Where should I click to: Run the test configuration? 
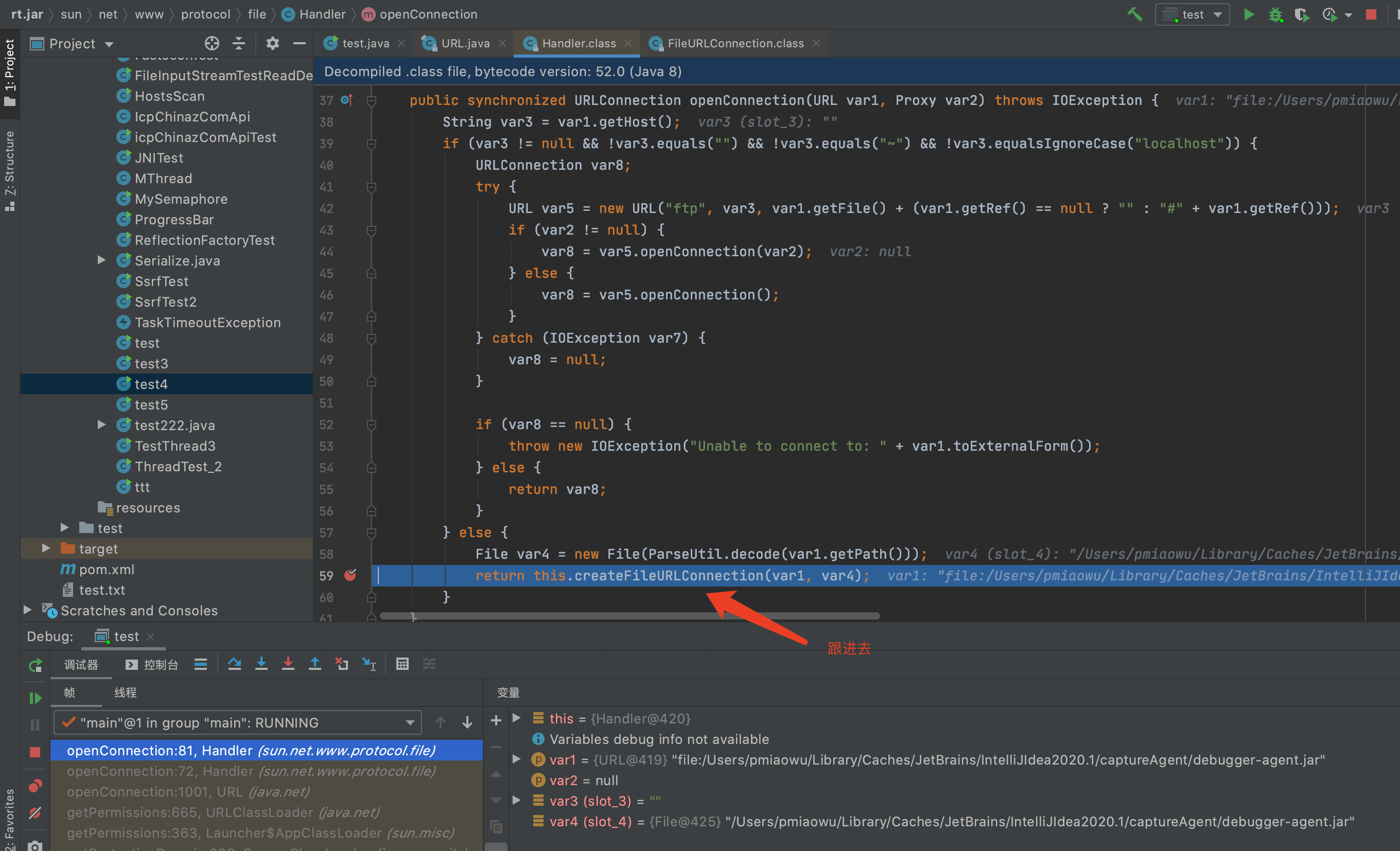pos(1248,14)
